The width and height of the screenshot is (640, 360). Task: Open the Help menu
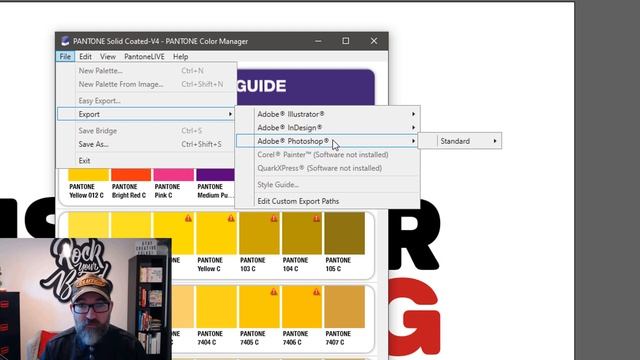[x=180, y=57]
